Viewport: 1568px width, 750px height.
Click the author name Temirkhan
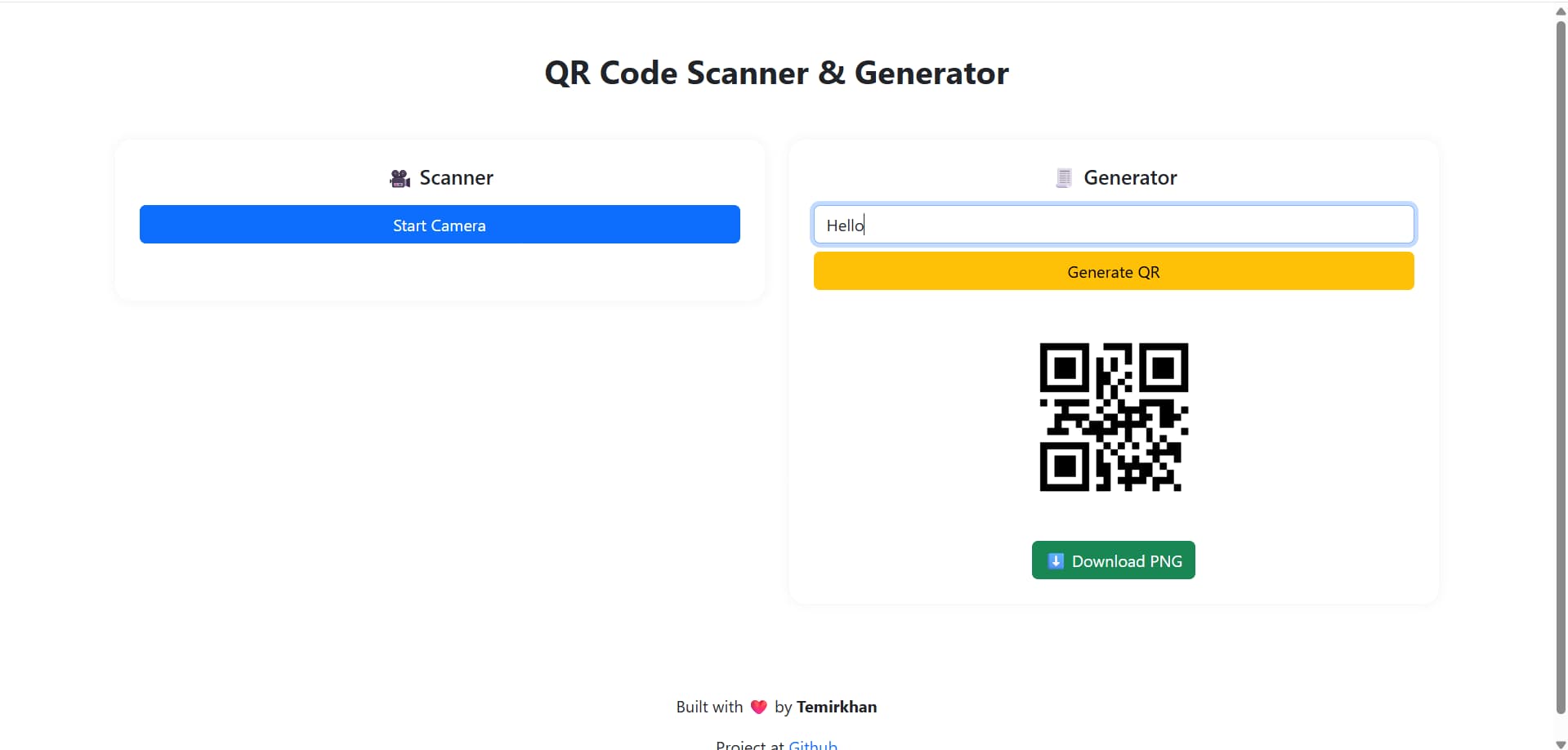point(836,707)
